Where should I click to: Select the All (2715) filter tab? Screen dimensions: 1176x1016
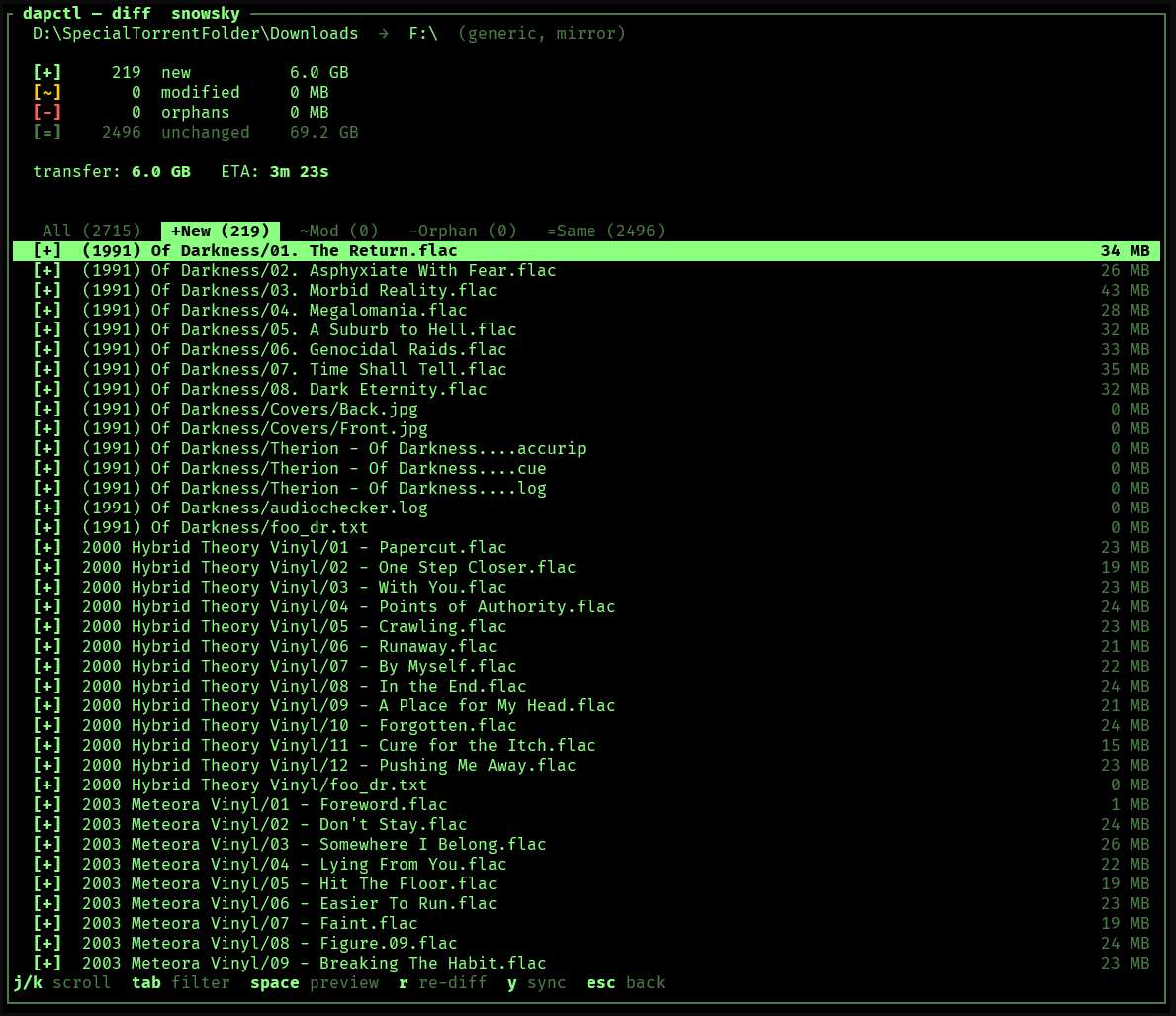(x=92, y=231)
